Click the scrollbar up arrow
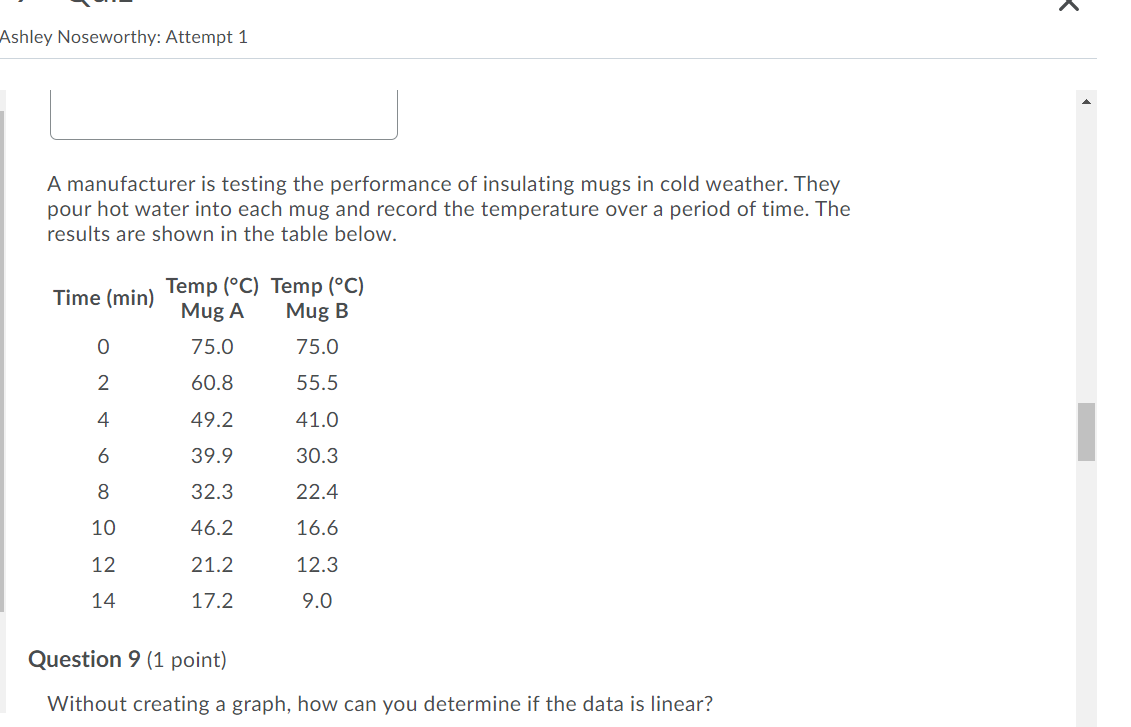 1086,99
